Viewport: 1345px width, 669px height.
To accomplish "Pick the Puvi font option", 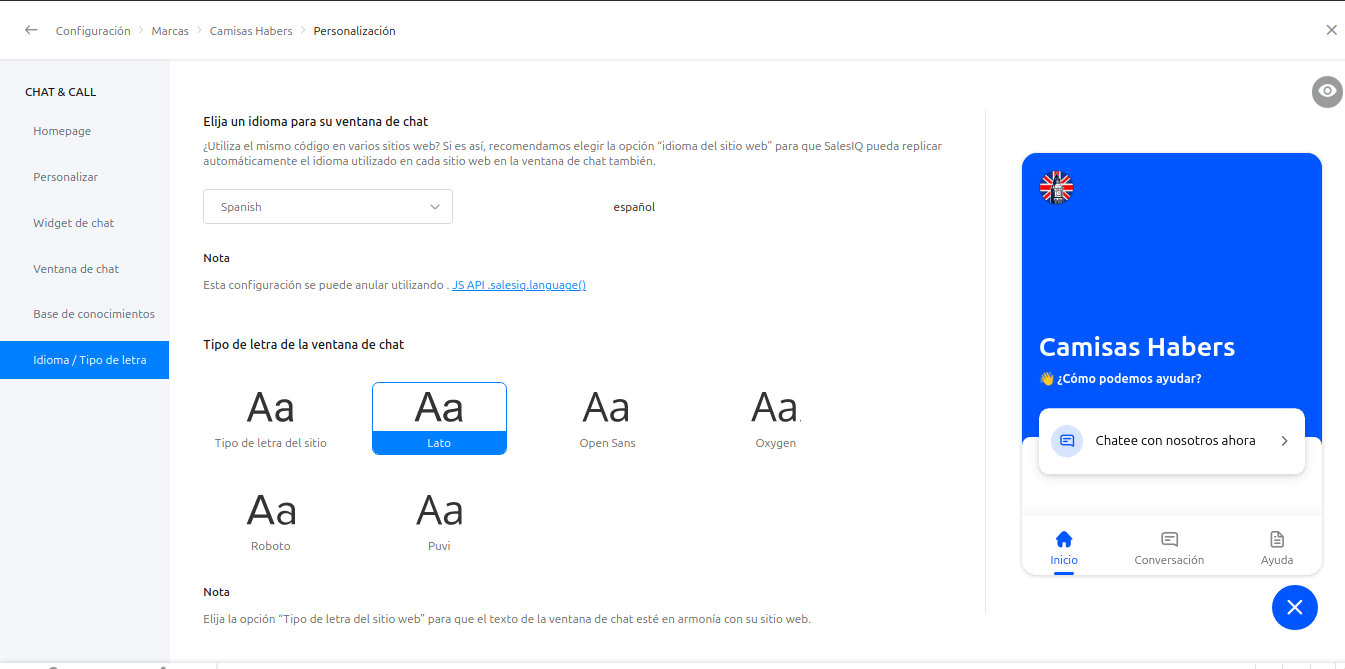I will (x=439, y=521).
